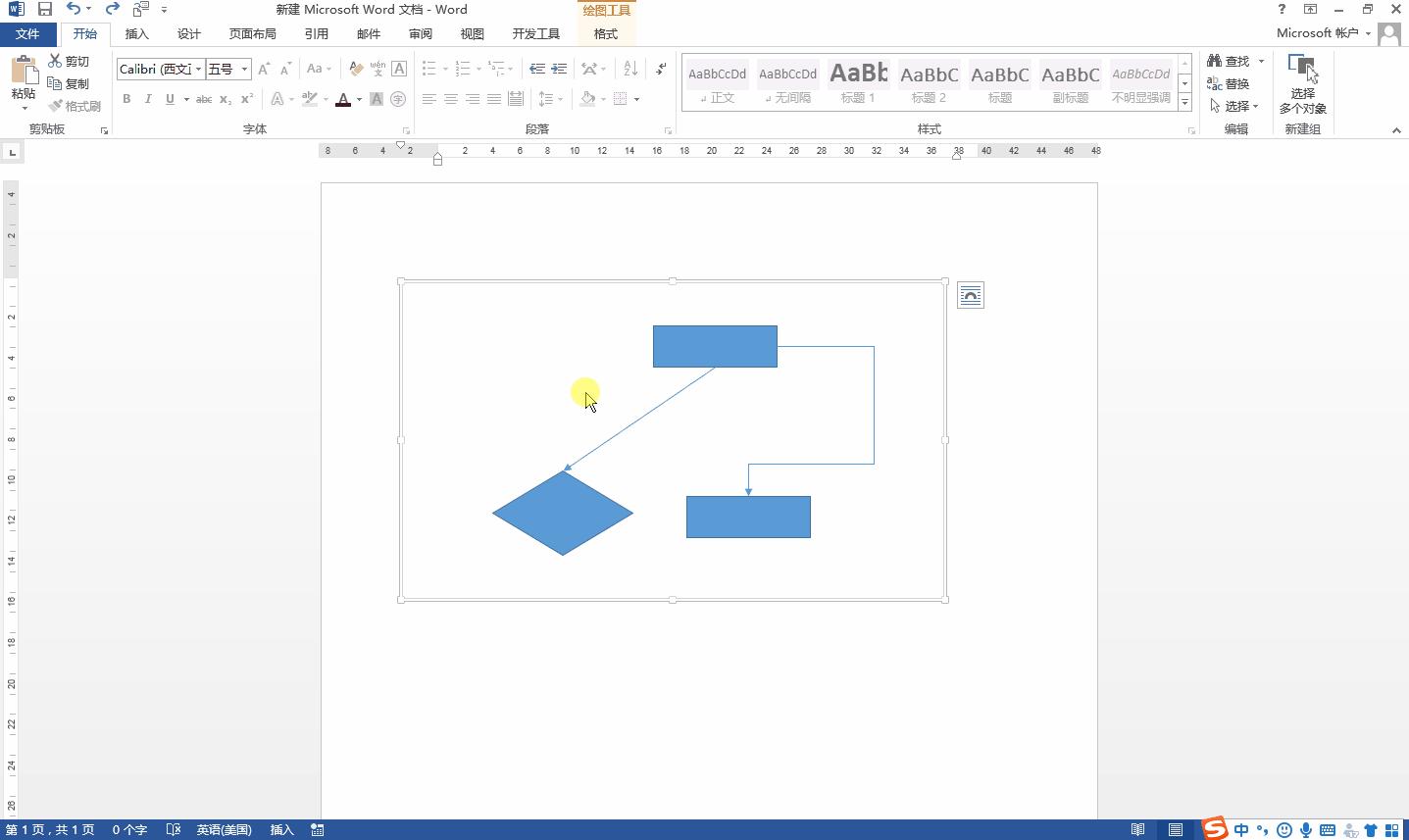
Task: Align text left
Action: pos(429,99)
